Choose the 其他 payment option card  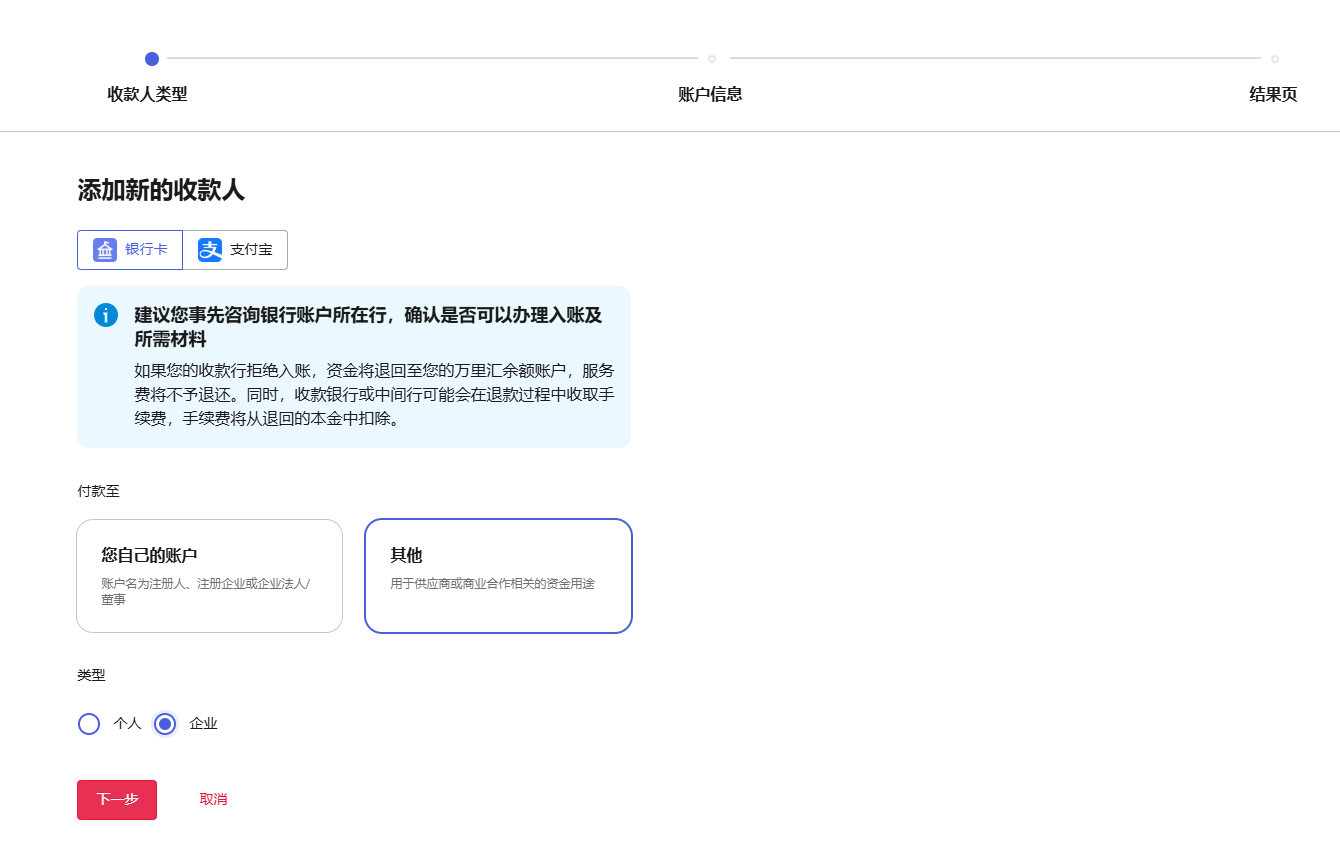[x=498, y=576]
